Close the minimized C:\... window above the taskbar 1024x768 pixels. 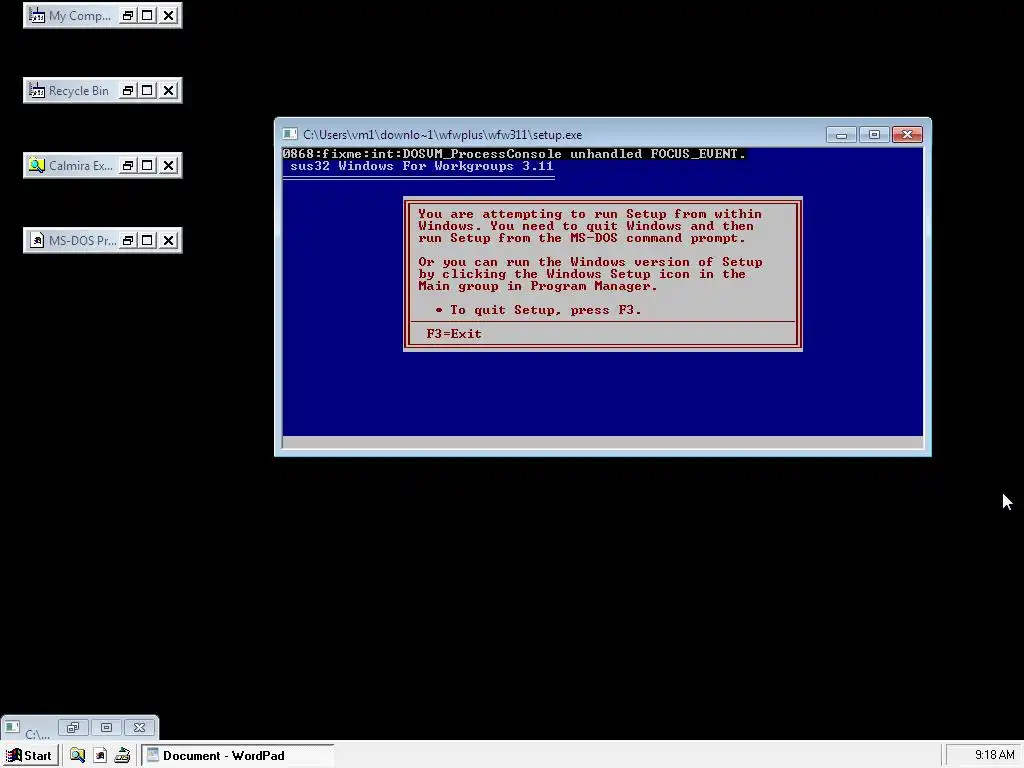(x=139, y=728)
